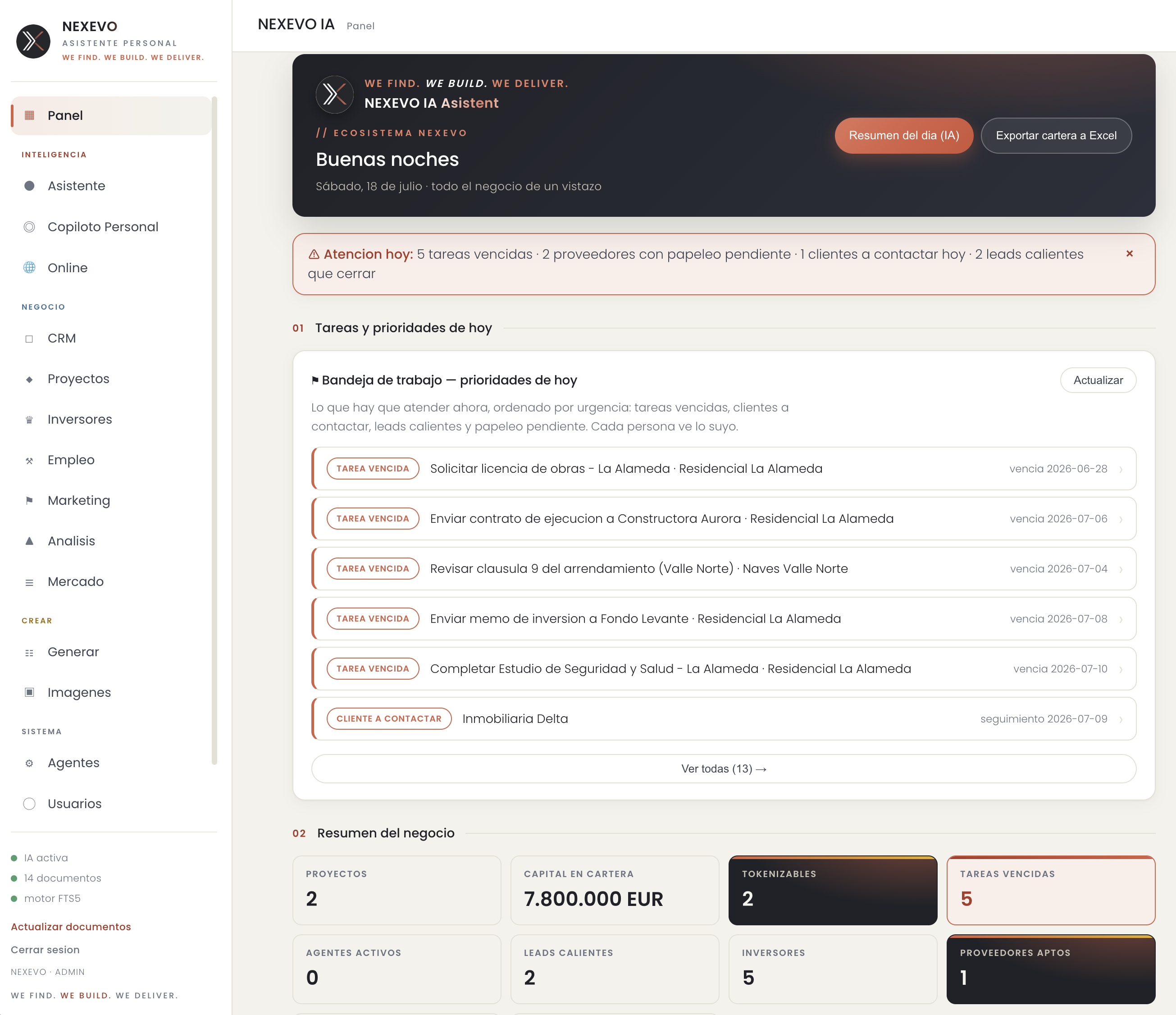The height and width of the screenshot is (1015, 1176).
Task: Click the Proyectos diamond icon
Action: point(30,379)
